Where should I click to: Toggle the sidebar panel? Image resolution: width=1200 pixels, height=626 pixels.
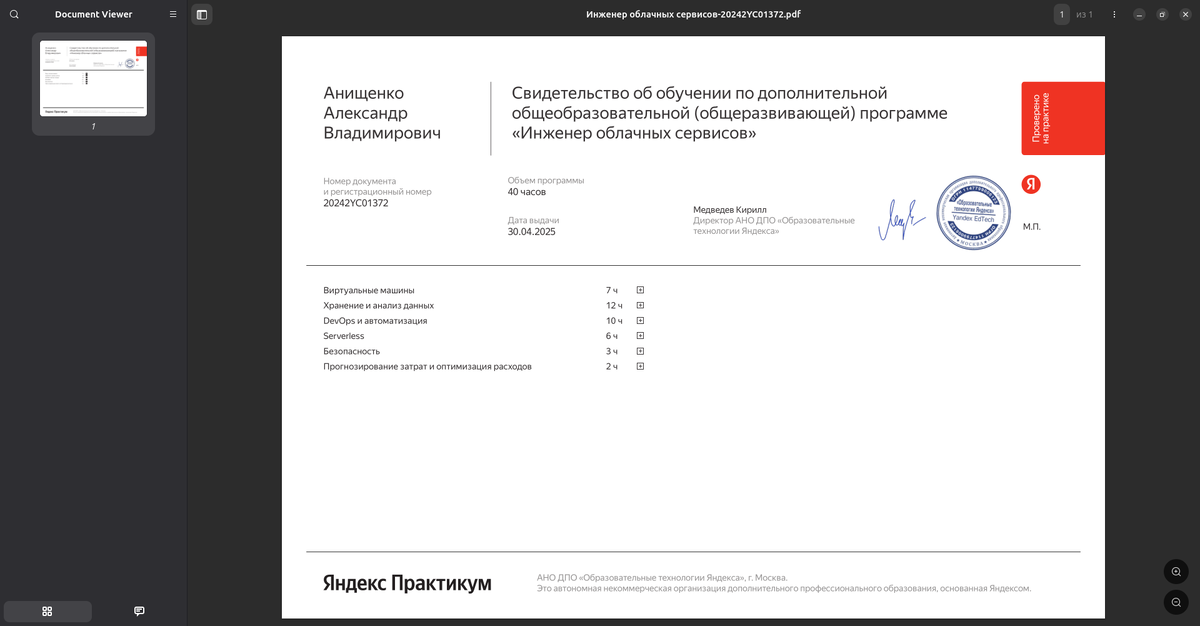pyautogui.click(x=201, y=14)
